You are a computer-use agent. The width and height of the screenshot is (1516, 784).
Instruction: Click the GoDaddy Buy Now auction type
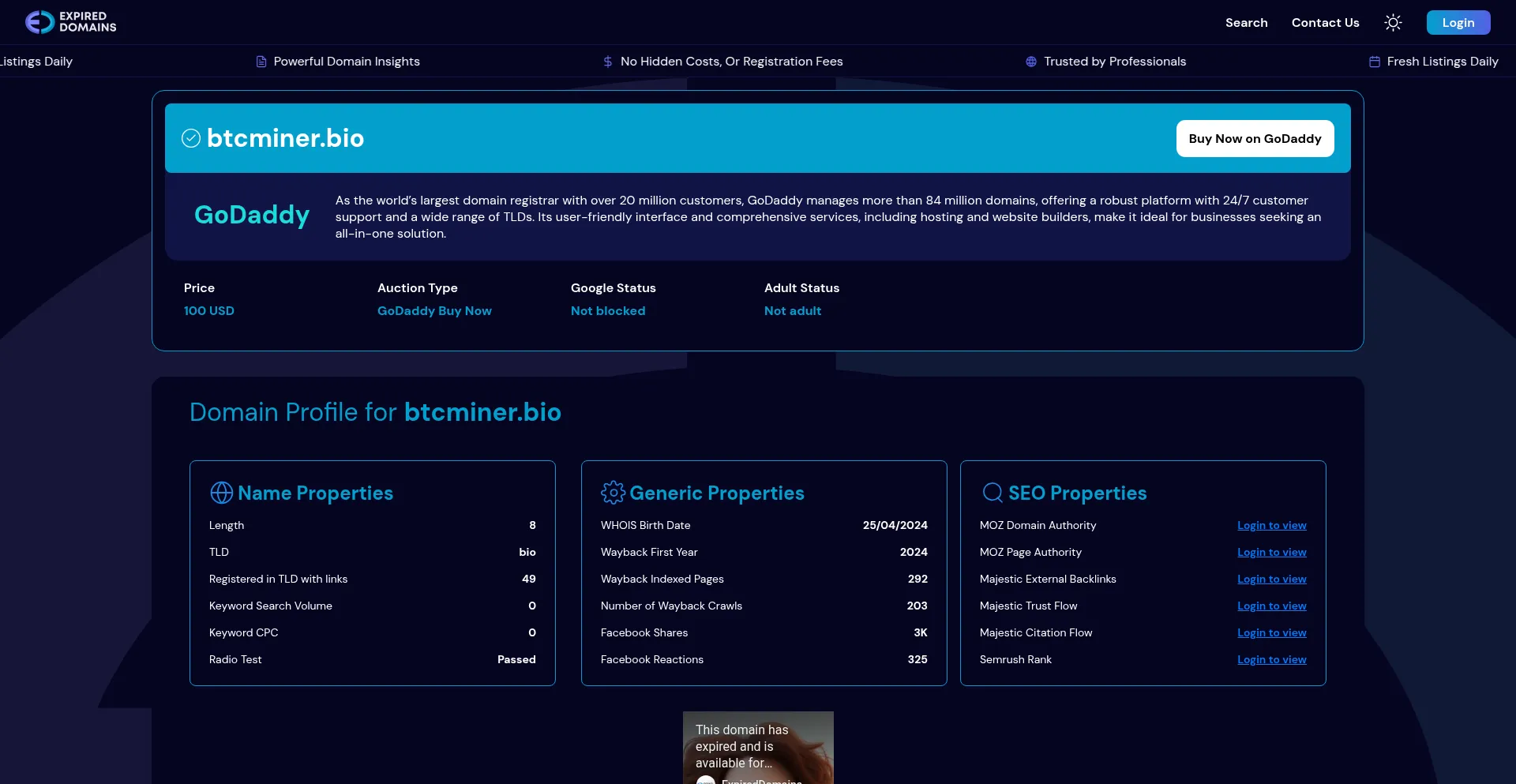tap(434, 311)
